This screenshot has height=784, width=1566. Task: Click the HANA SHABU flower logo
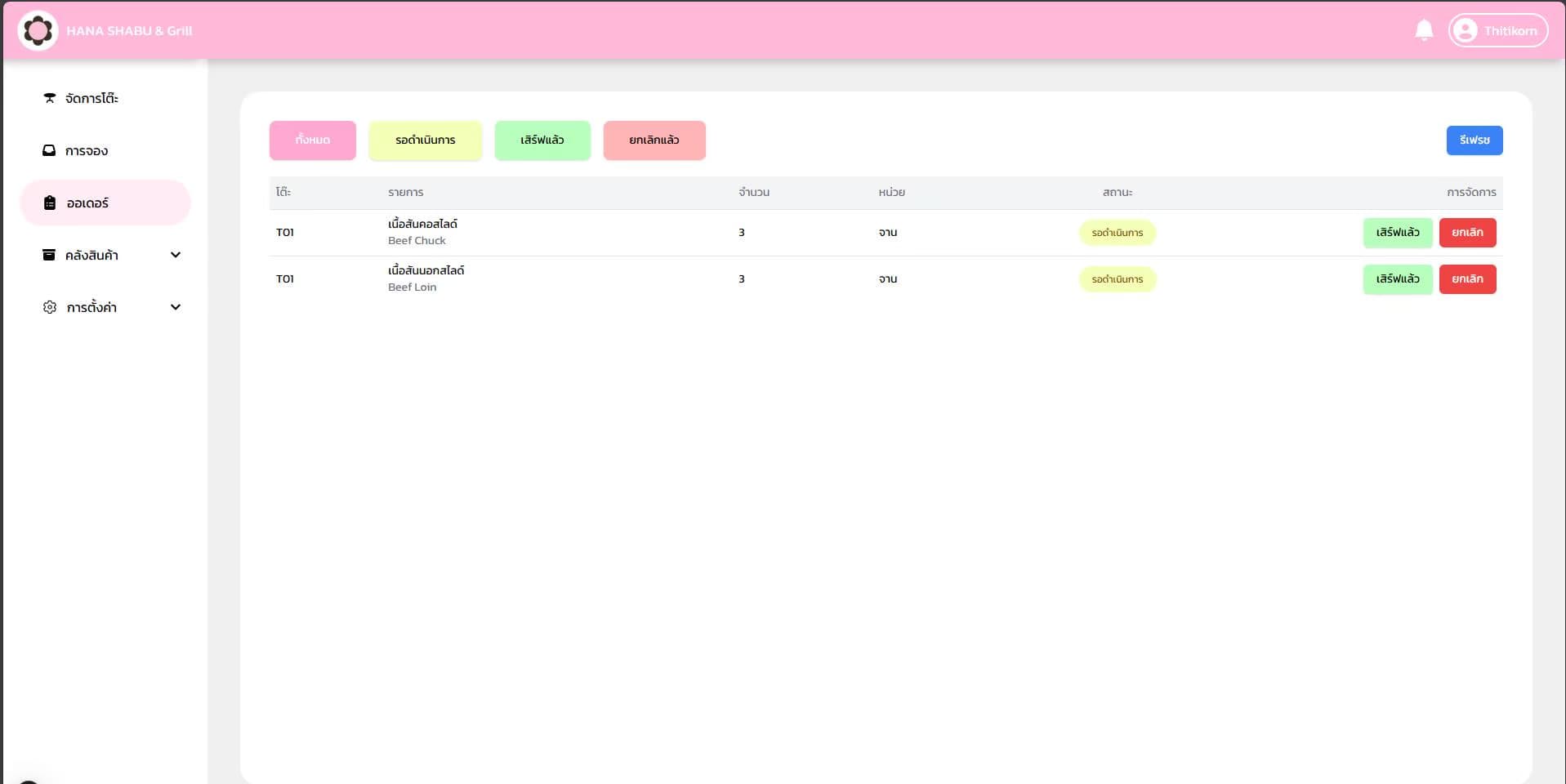click(x=38, y=29)
